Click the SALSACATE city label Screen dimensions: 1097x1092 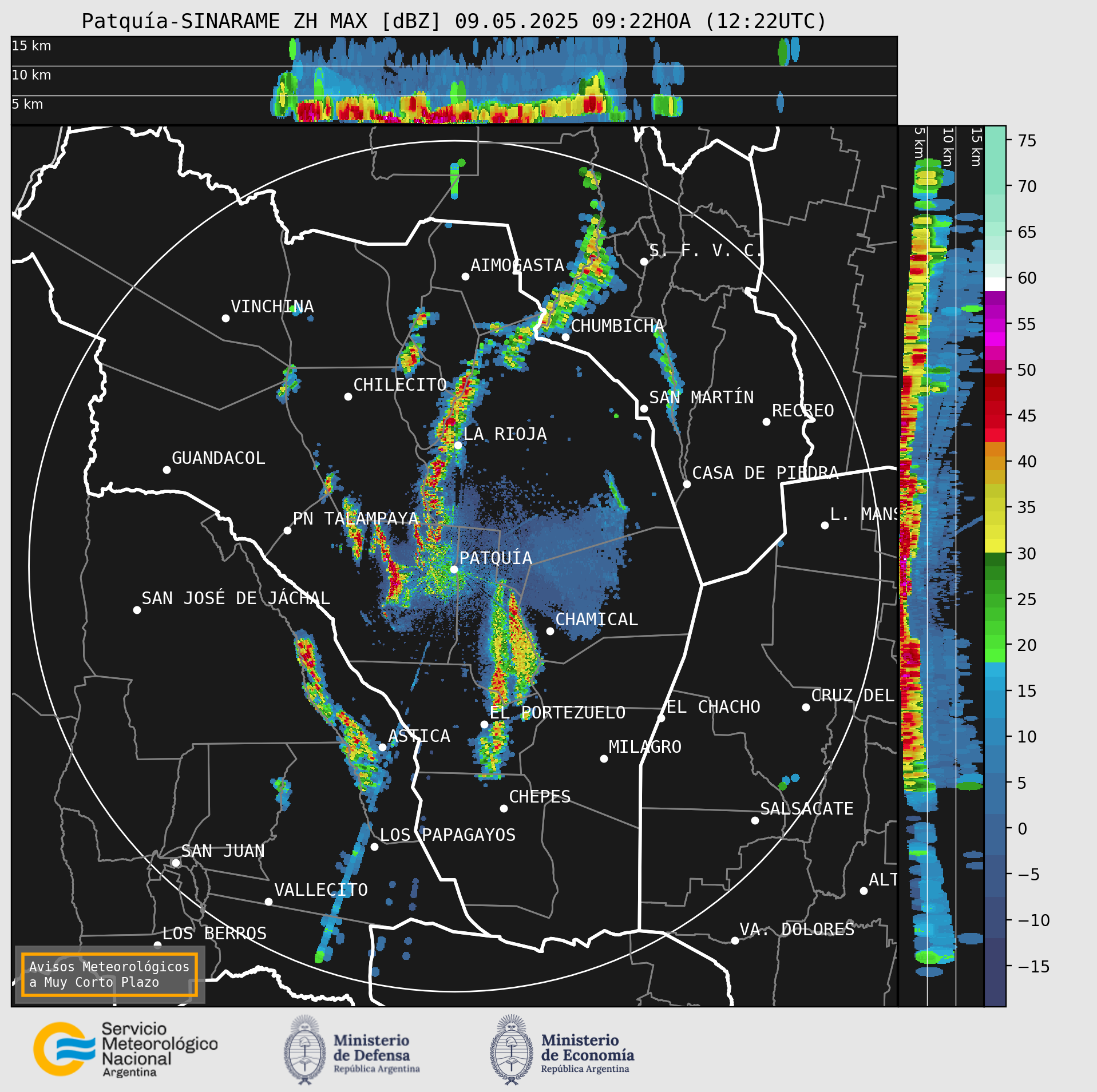click(x=806, y=808)
